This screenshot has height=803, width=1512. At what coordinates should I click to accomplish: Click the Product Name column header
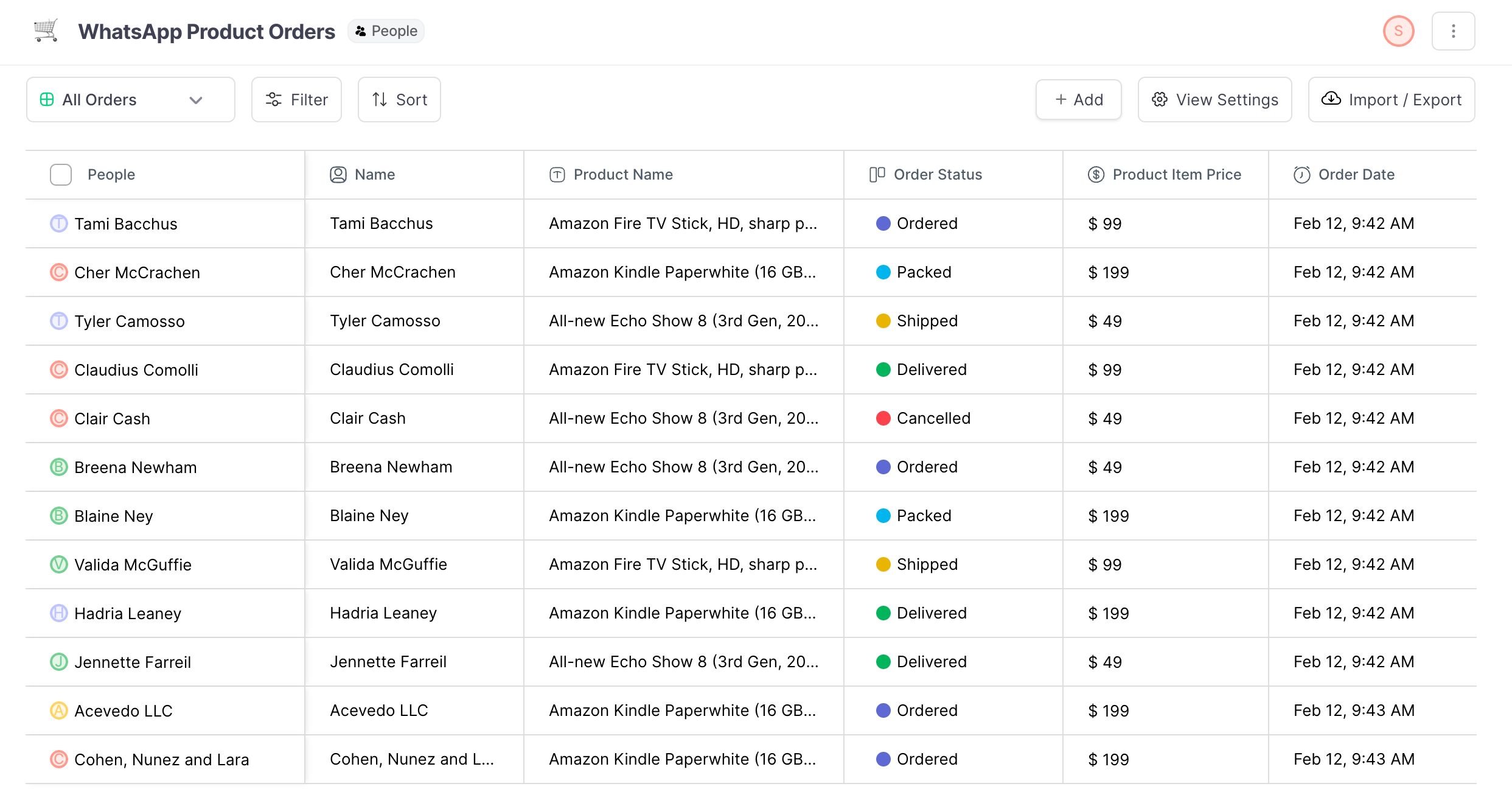coord(622,174)
